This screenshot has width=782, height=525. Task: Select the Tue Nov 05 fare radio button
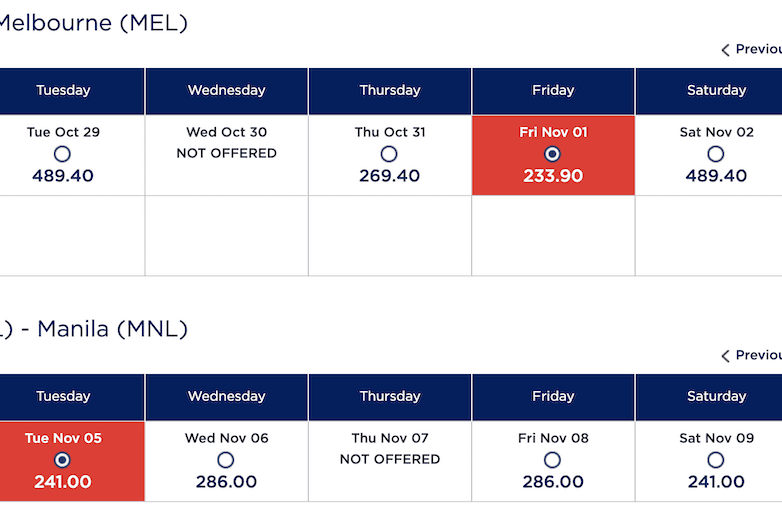63,460
